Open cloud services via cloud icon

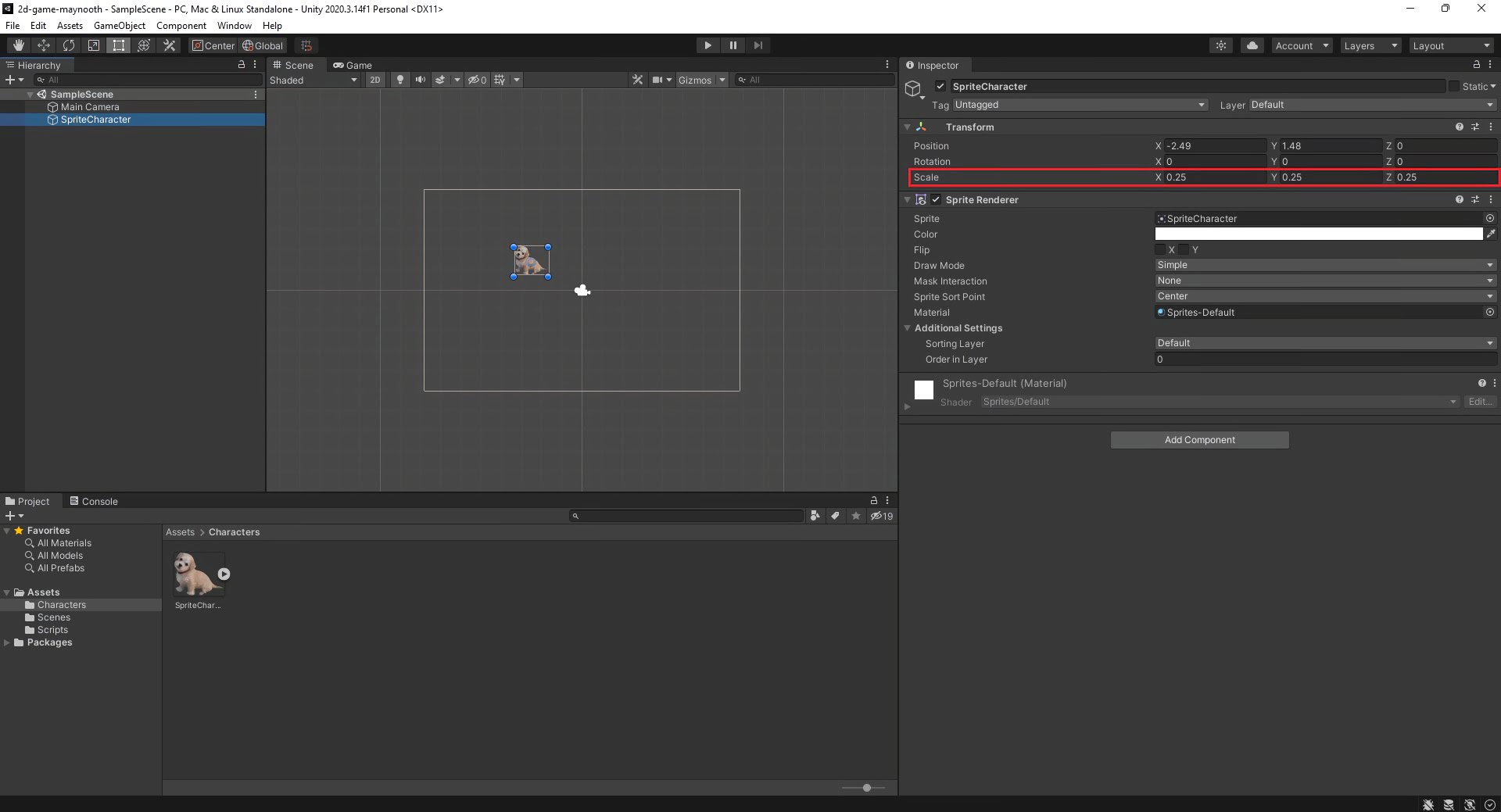click(1252, 45)
